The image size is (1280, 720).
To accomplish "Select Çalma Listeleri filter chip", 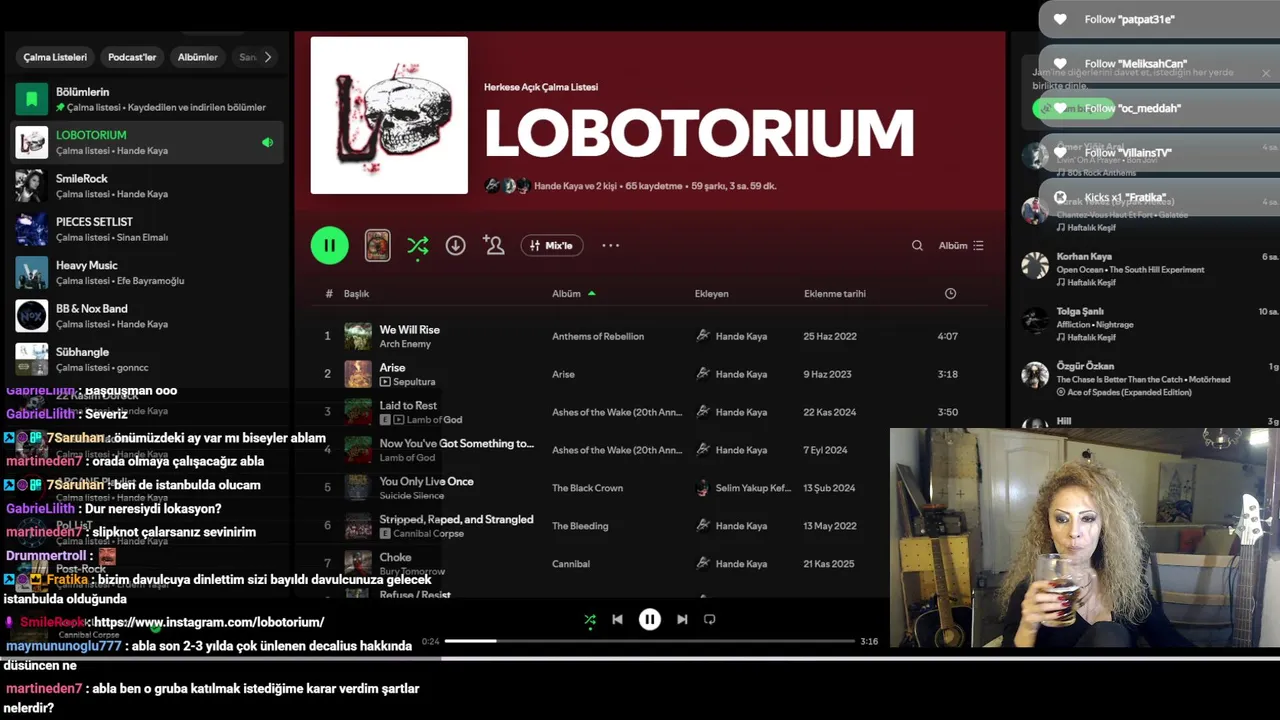I will tap(56, 57).
